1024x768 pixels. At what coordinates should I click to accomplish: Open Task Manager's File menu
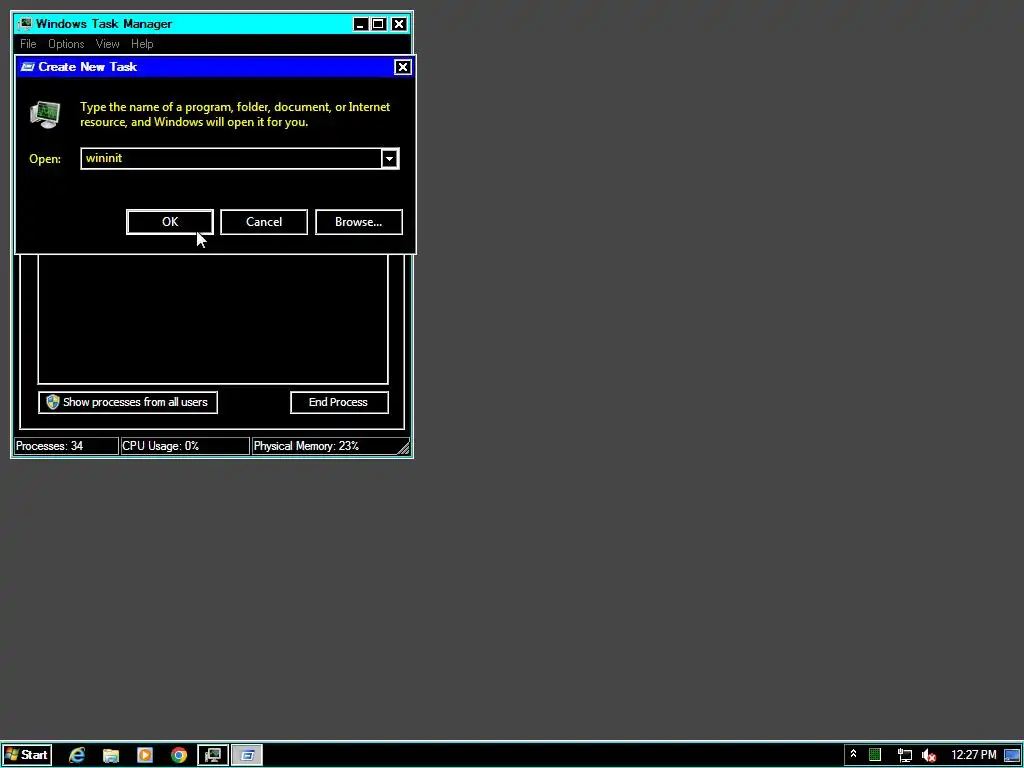click(28, 44)
